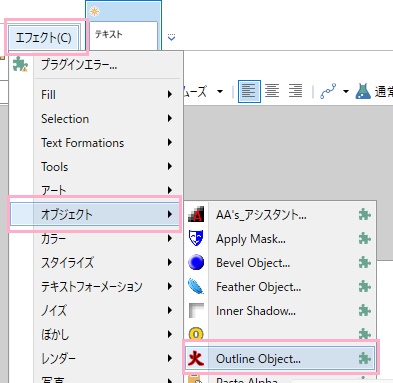Viewport: 393px width, 383px height.
Task: Open the toolbar overflow chevron
Action: (171, 37)
